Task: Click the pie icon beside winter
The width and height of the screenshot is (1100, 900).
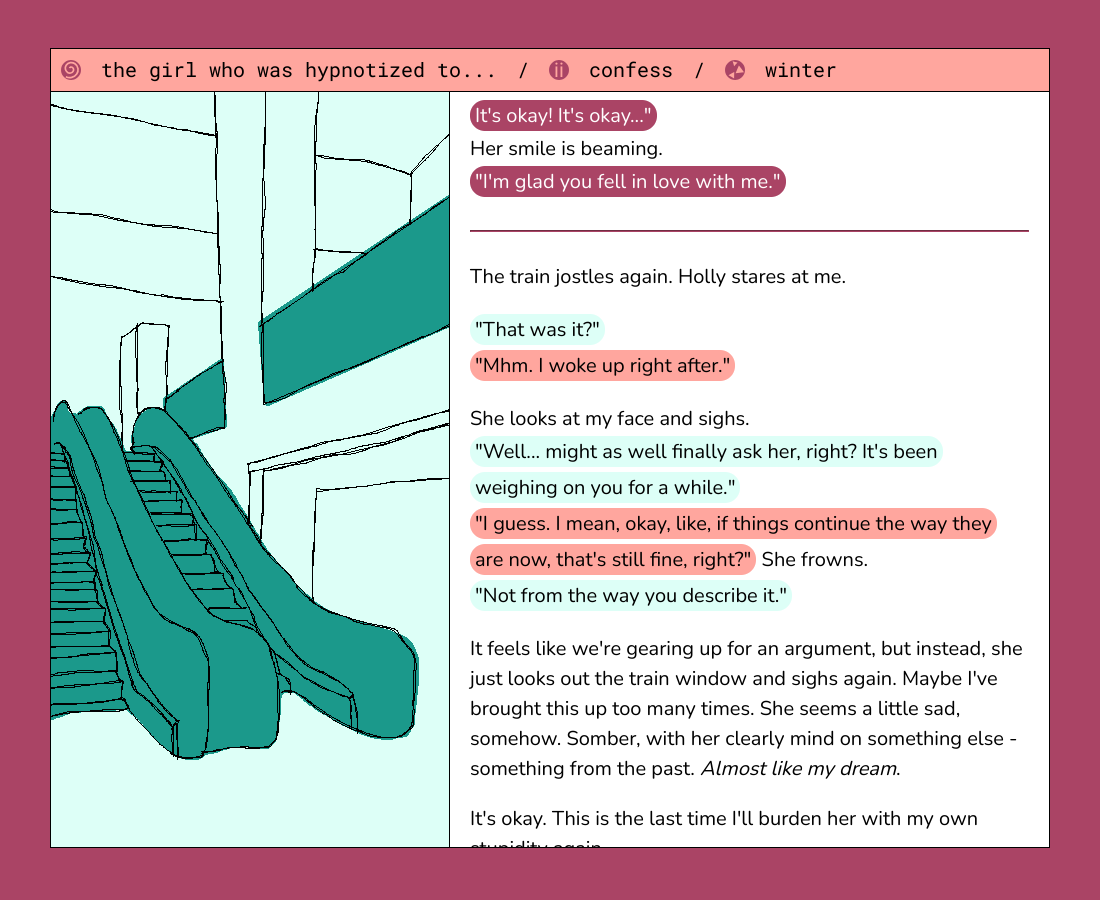Action: tap(735, 70)
